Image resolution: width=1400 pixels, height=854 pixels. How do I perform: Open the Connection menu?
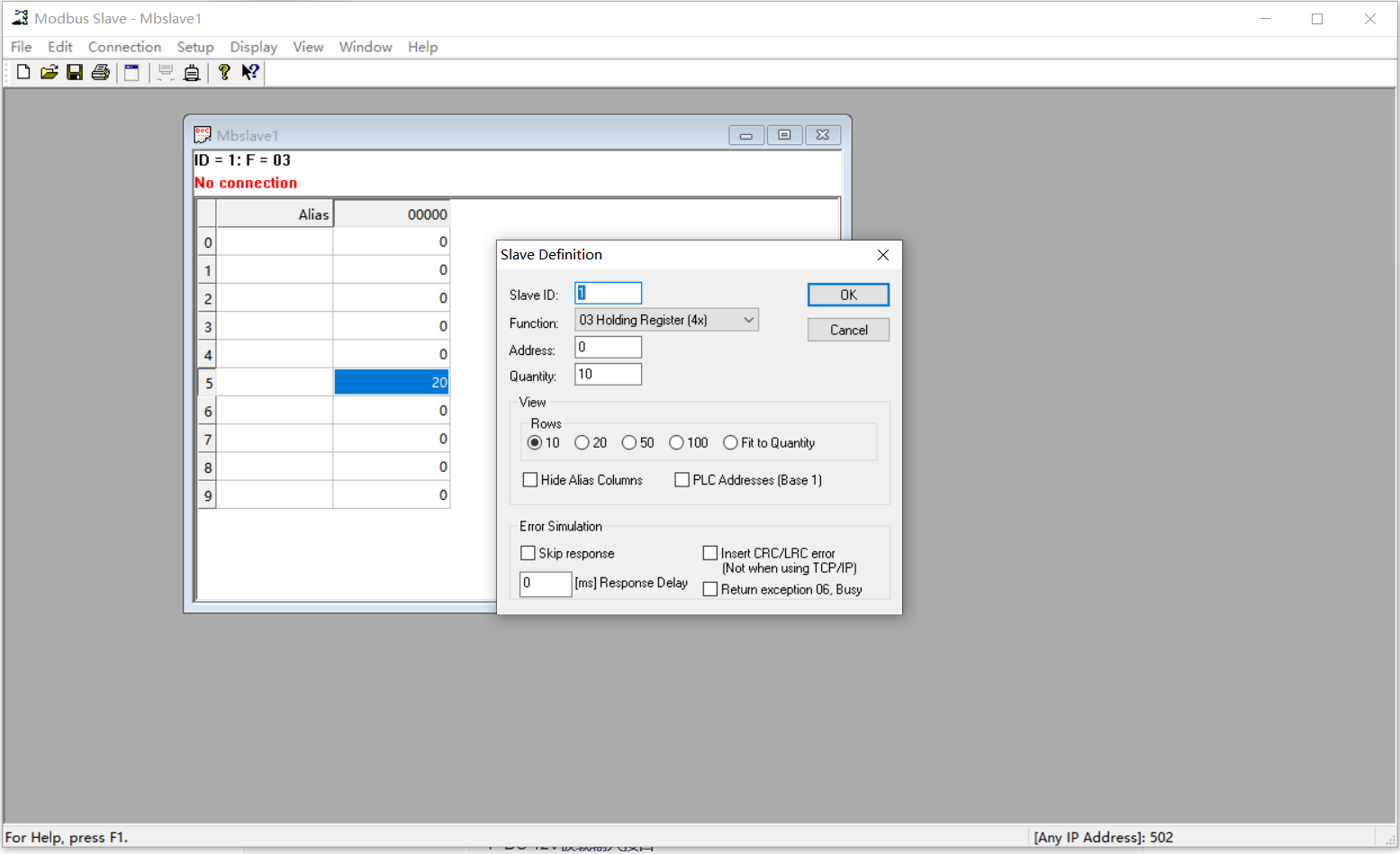tap(124, 47)
